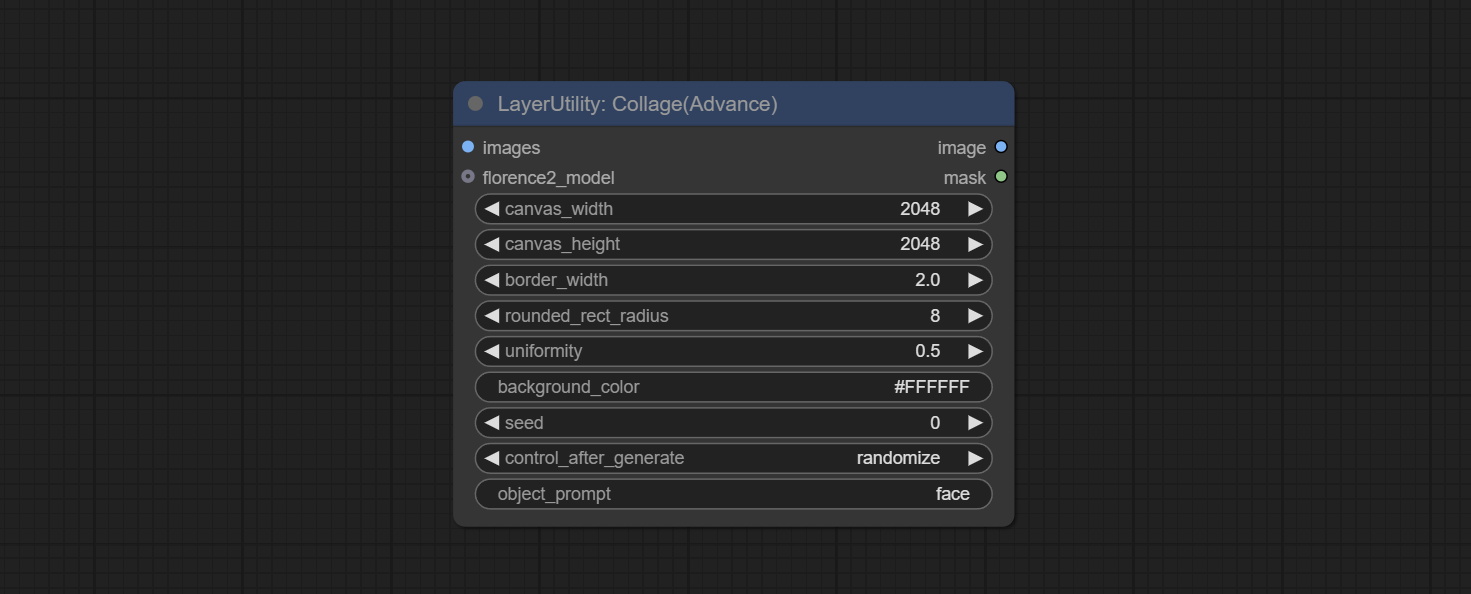This screenshot has width=1471, height=594.
Task: Decrease uniformity with the left arrow
Action: point(491,351)
